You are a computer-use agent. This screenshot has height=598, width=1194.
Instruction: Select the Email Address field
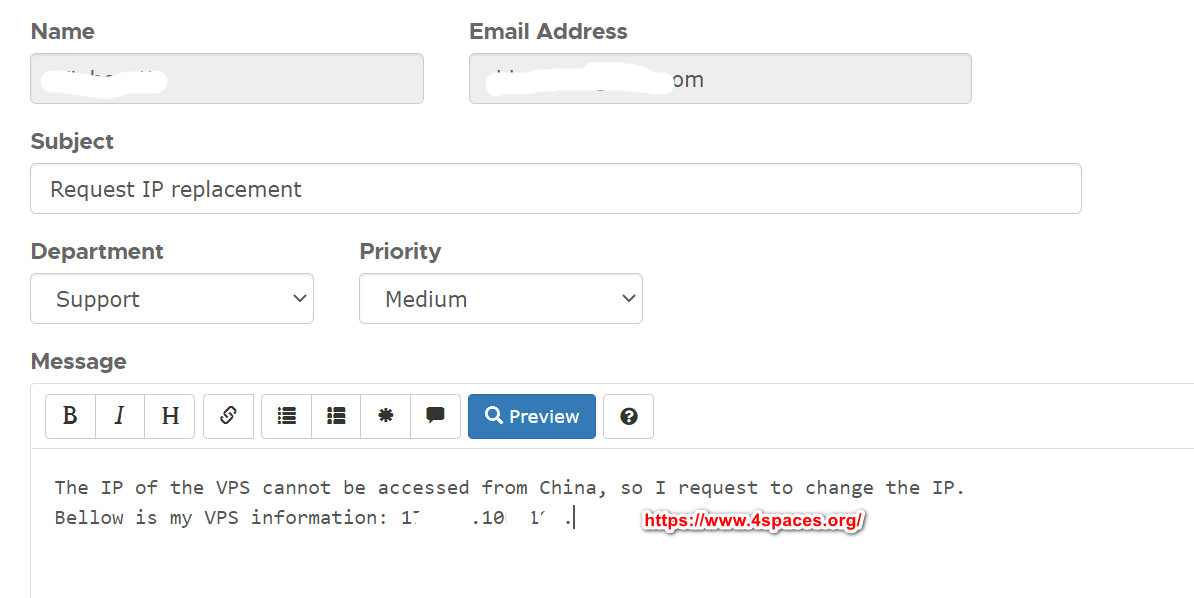tap(719, 78)
